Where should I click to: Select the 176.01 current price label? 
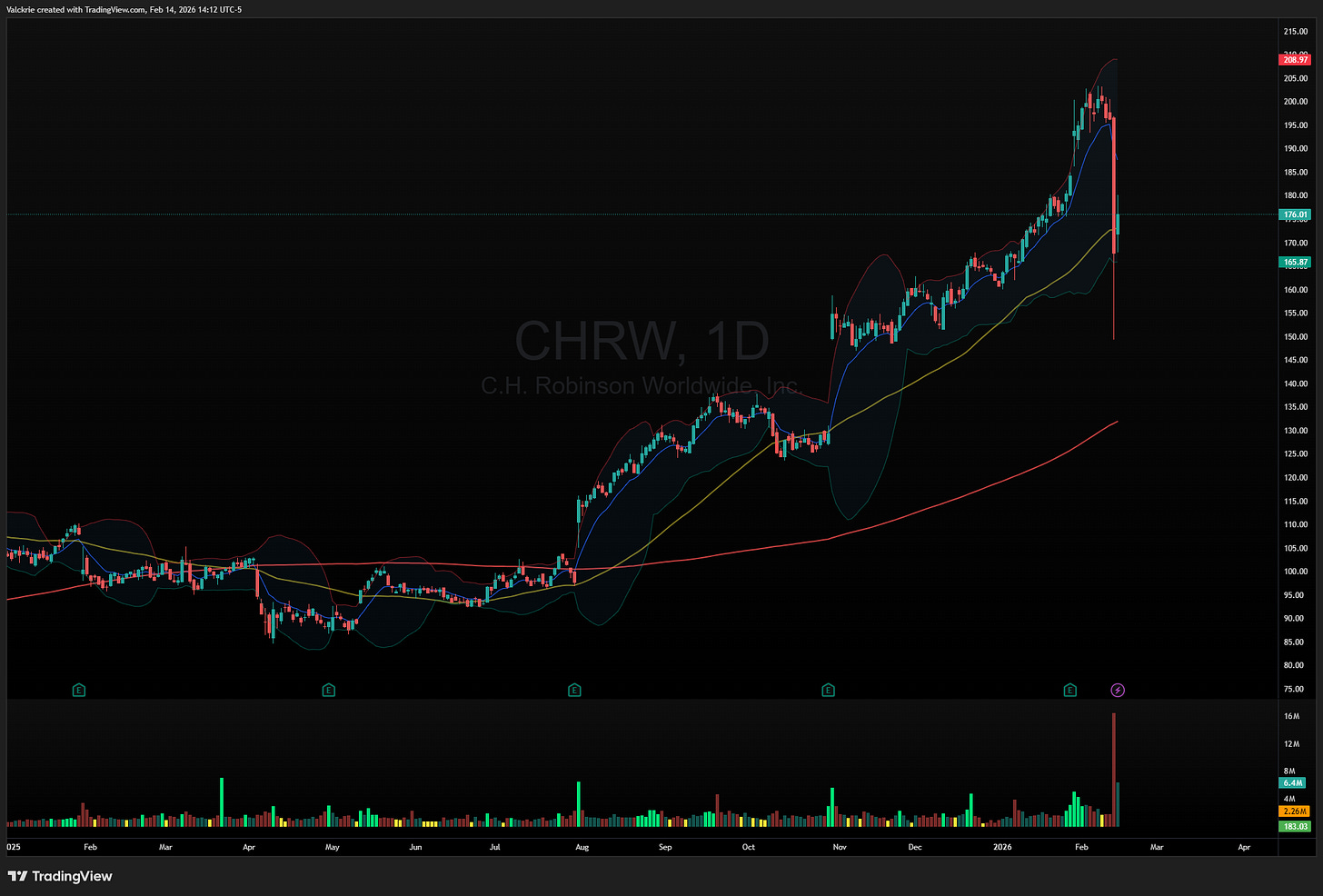pyautogui.click(x=1295, y=215)
